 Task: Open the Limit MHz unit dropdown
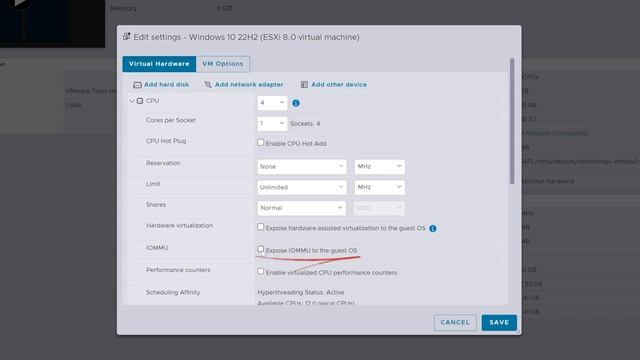tap(380, 187)
